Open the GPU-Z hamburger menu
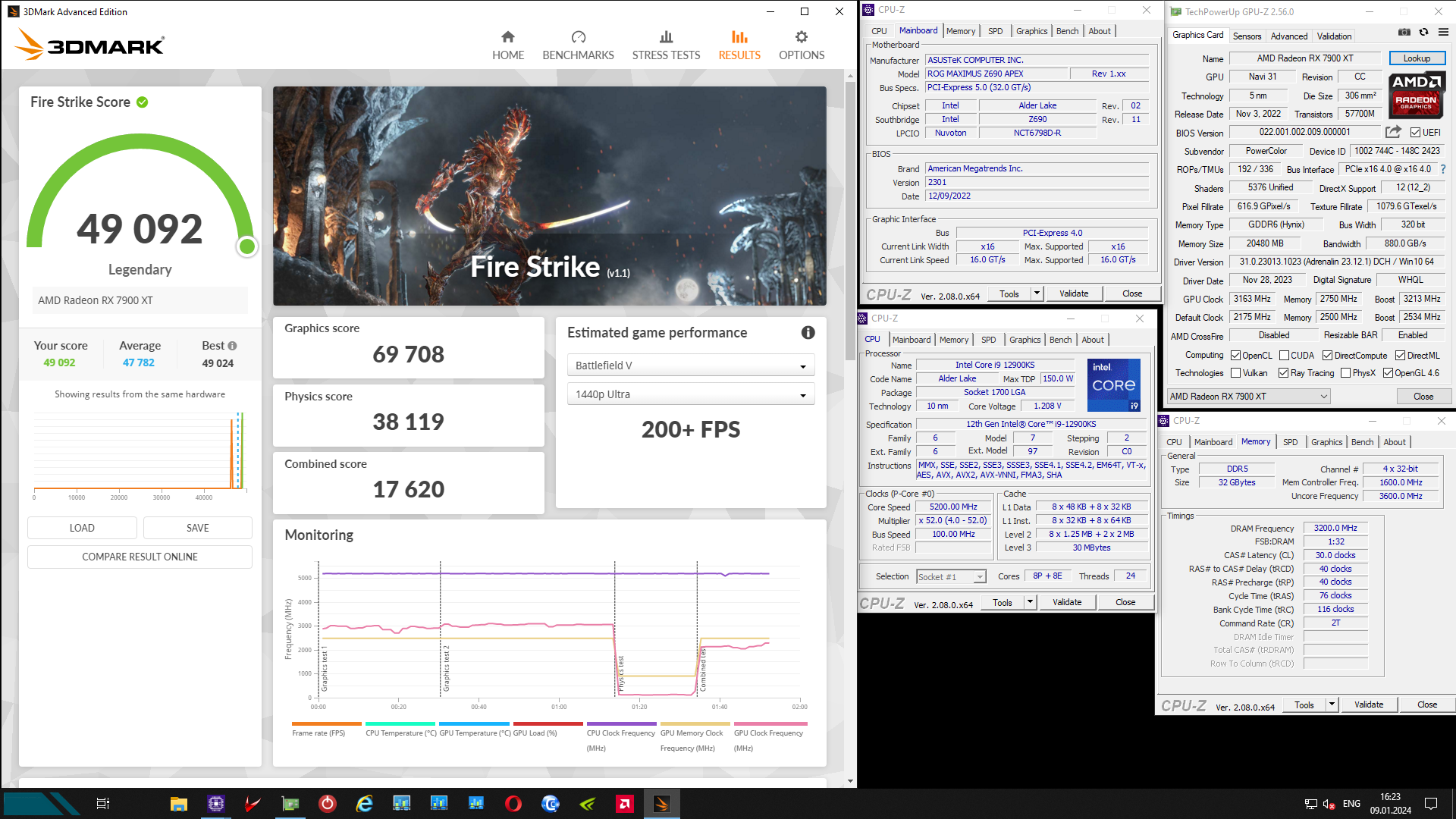 tap(1443, 33)
